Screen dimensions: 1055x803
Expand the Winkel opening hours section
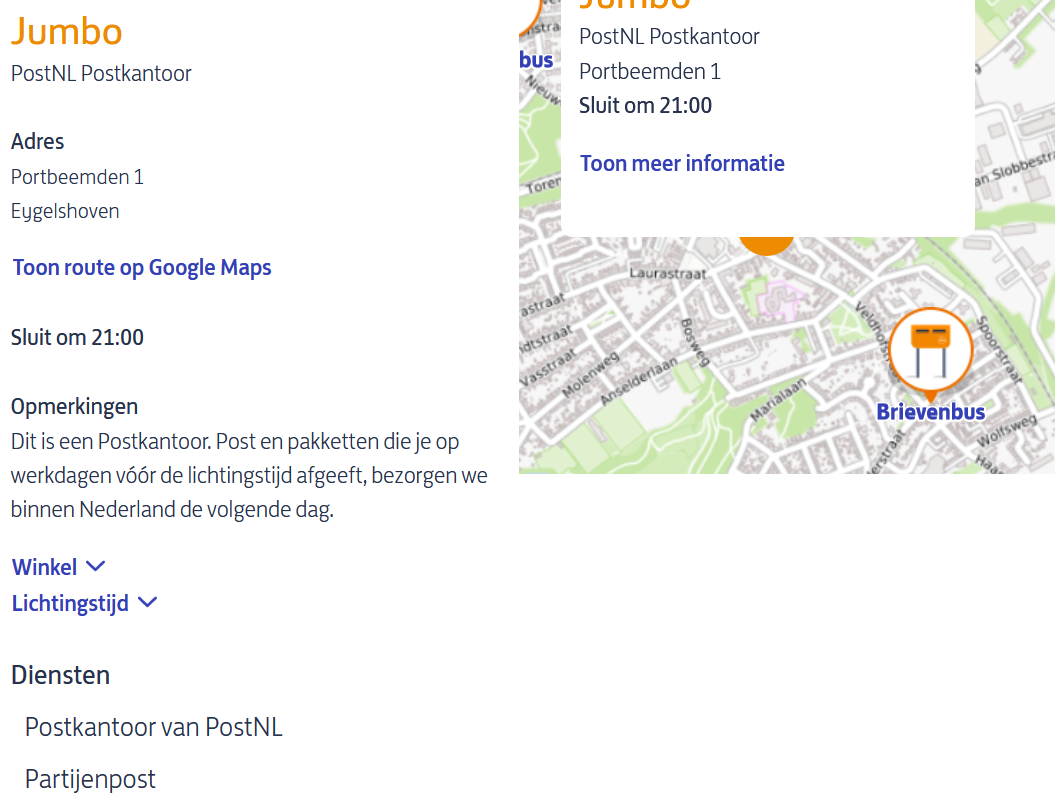pos(59,567)
